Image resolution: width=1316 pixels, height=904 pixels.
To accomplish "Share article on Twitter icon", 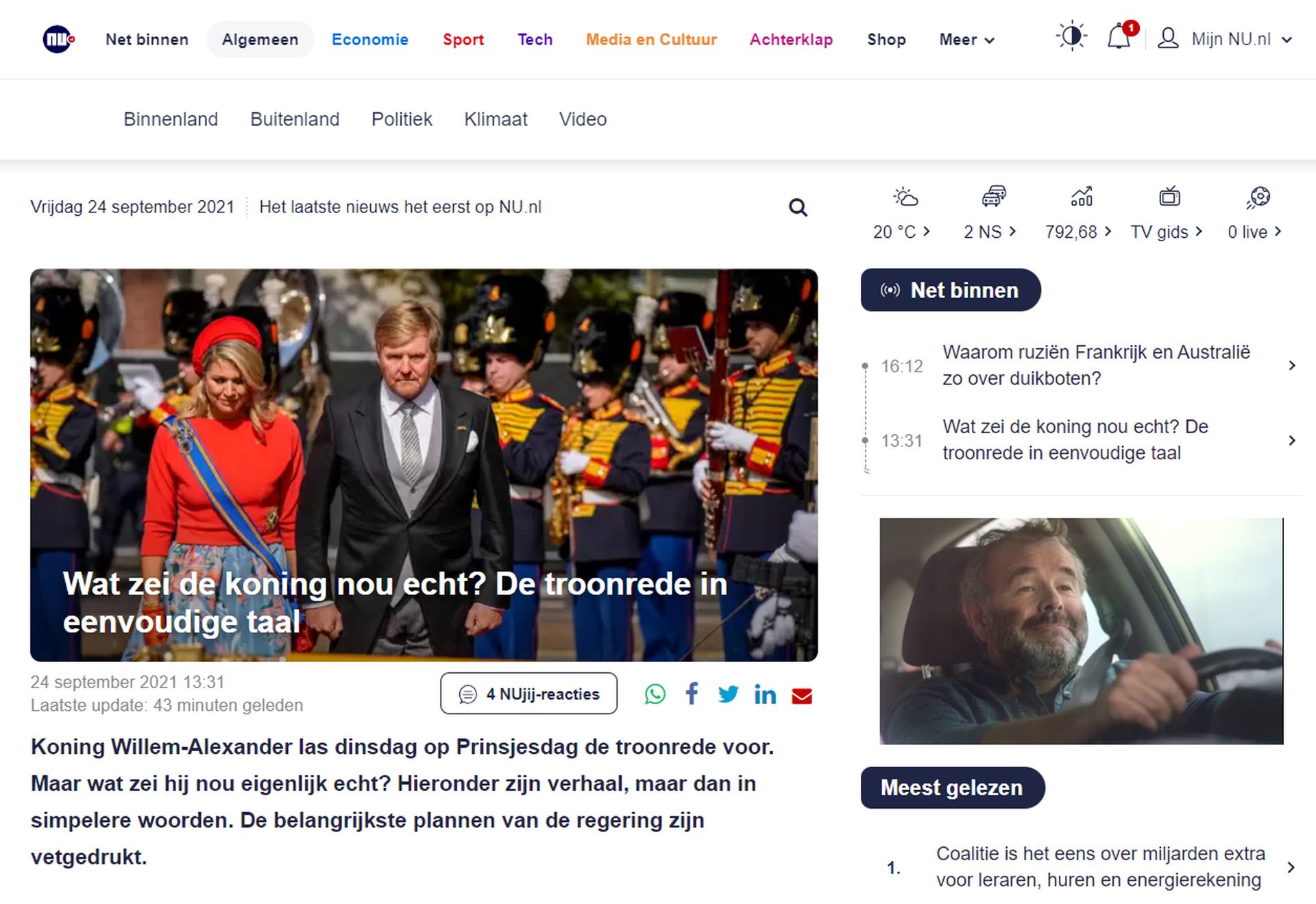I will 728,694.
